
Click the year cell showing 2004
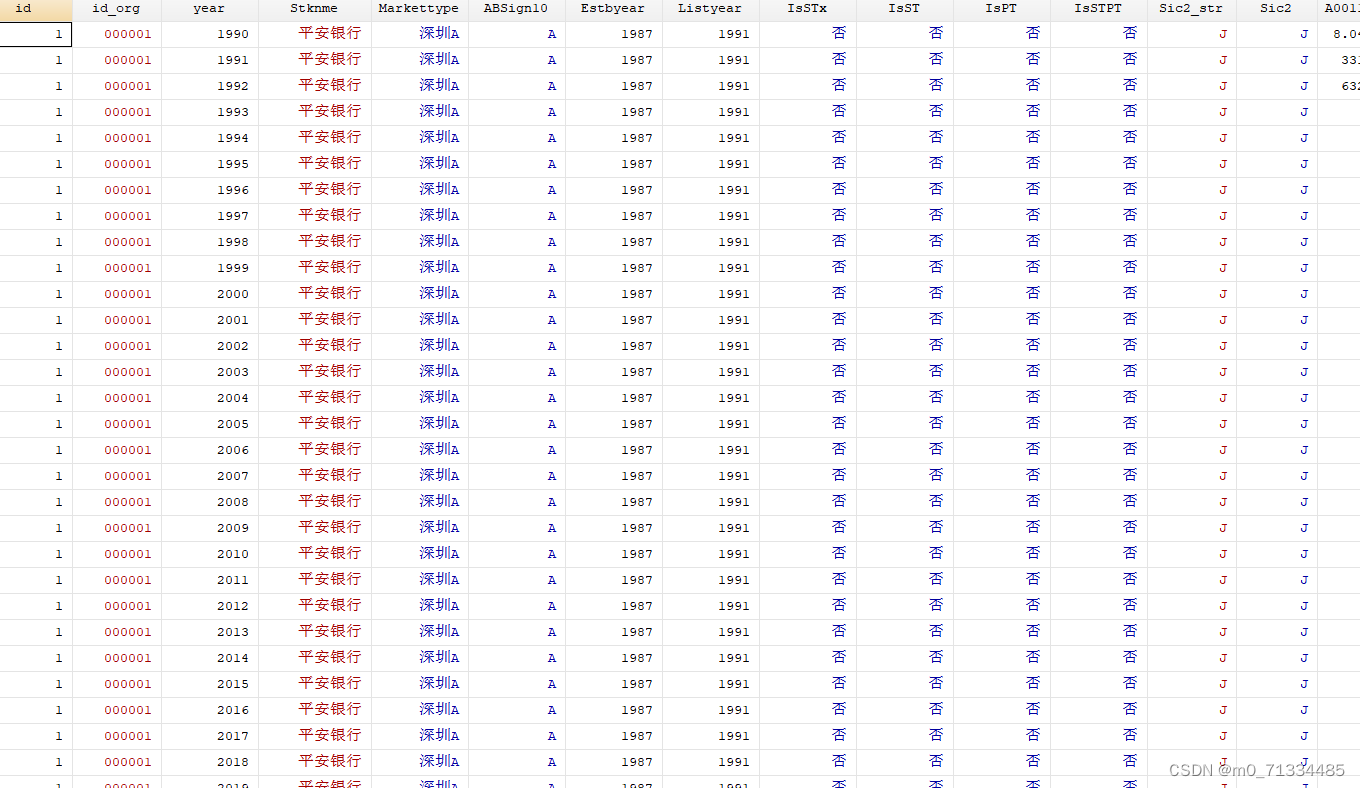(209, 398)
